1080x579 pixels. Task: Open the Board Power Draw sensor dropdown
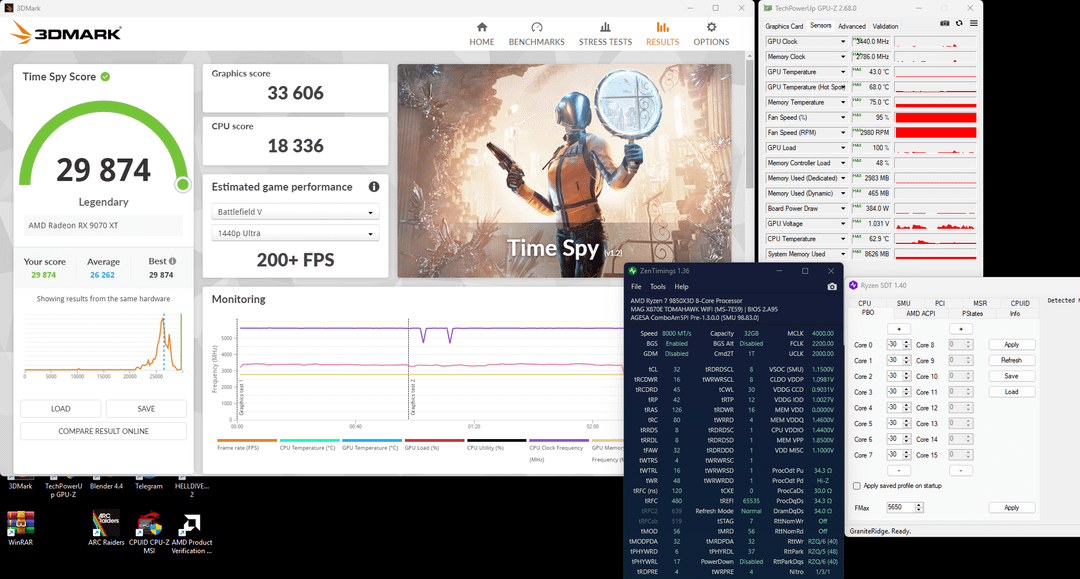[842, 208]
